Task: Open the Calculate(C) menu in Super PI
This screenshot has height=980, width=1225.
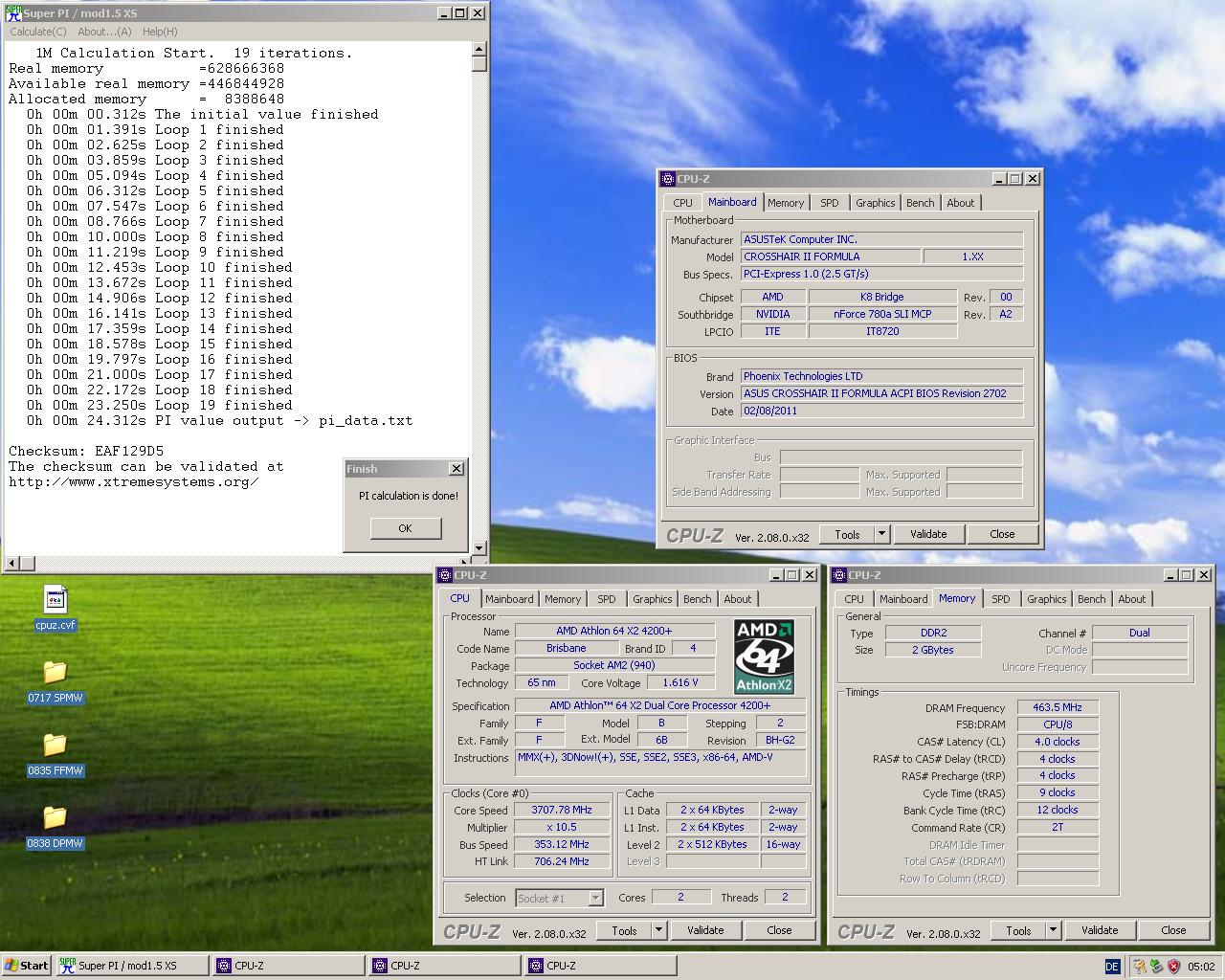Action: click(x=38, y=32)
